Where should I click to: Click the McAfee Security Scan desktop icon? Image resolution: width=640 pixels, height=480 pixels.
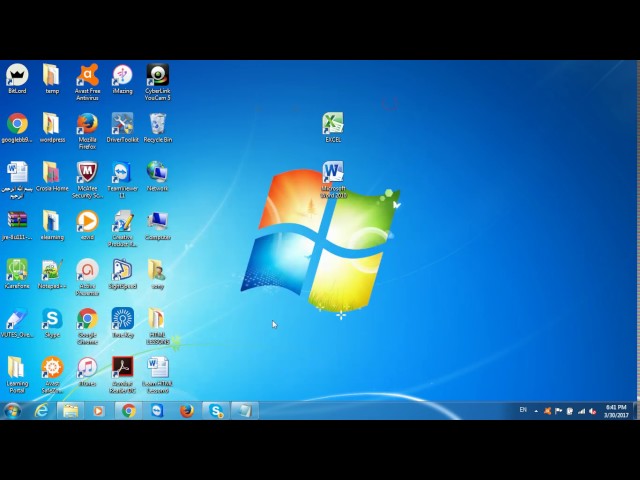tap(87, 173)
